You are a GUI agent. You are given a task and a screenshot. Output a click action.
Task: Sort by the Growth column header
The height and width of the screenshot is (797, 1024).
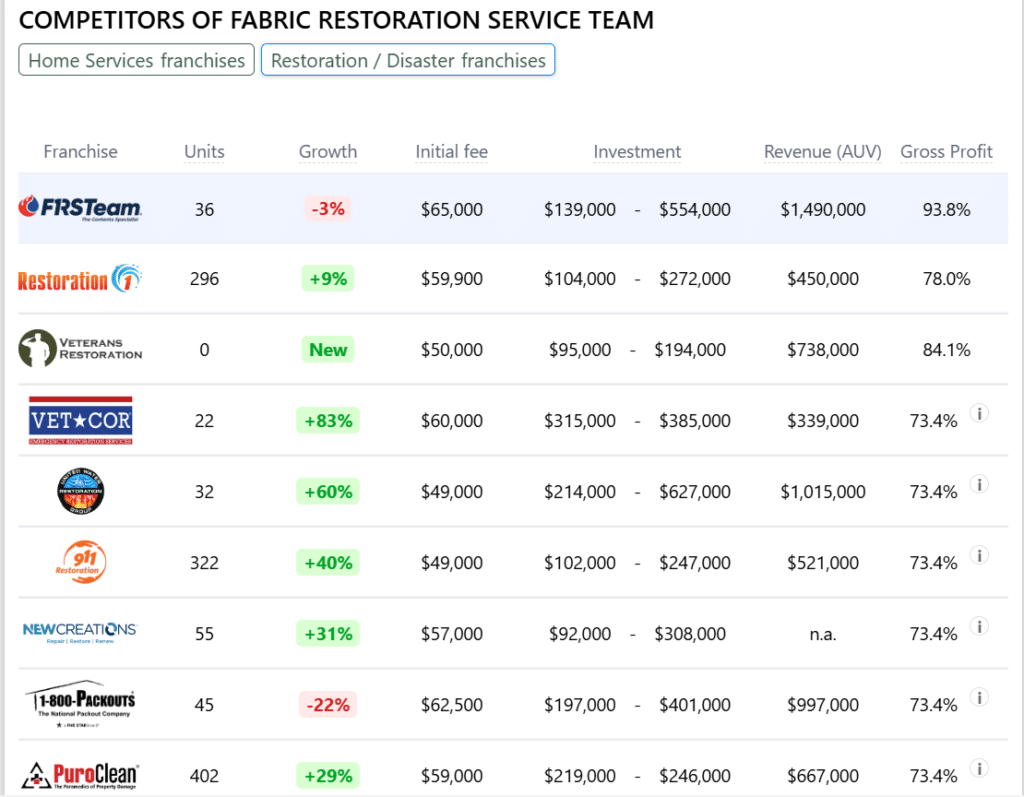click(x=328, y=152)
